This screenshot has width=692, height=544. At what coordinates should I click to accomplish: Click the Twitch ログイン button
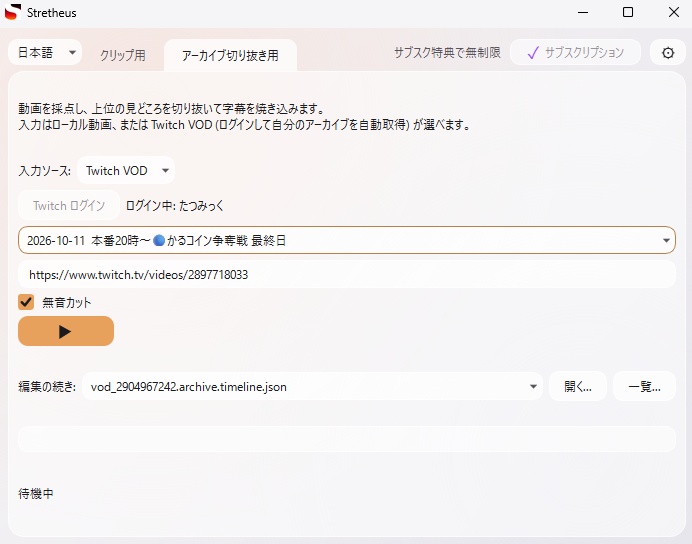pos(69,206)
